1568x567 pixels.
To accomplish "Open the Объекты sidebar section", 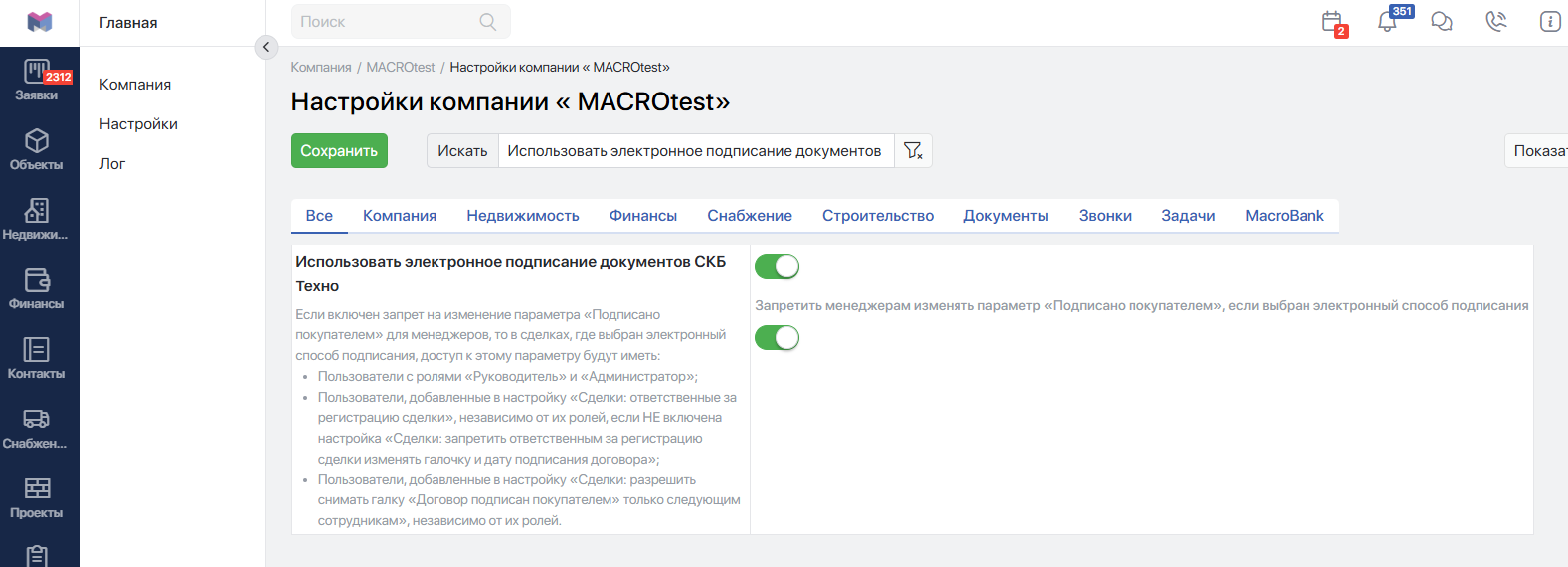I will pos(37,151).
